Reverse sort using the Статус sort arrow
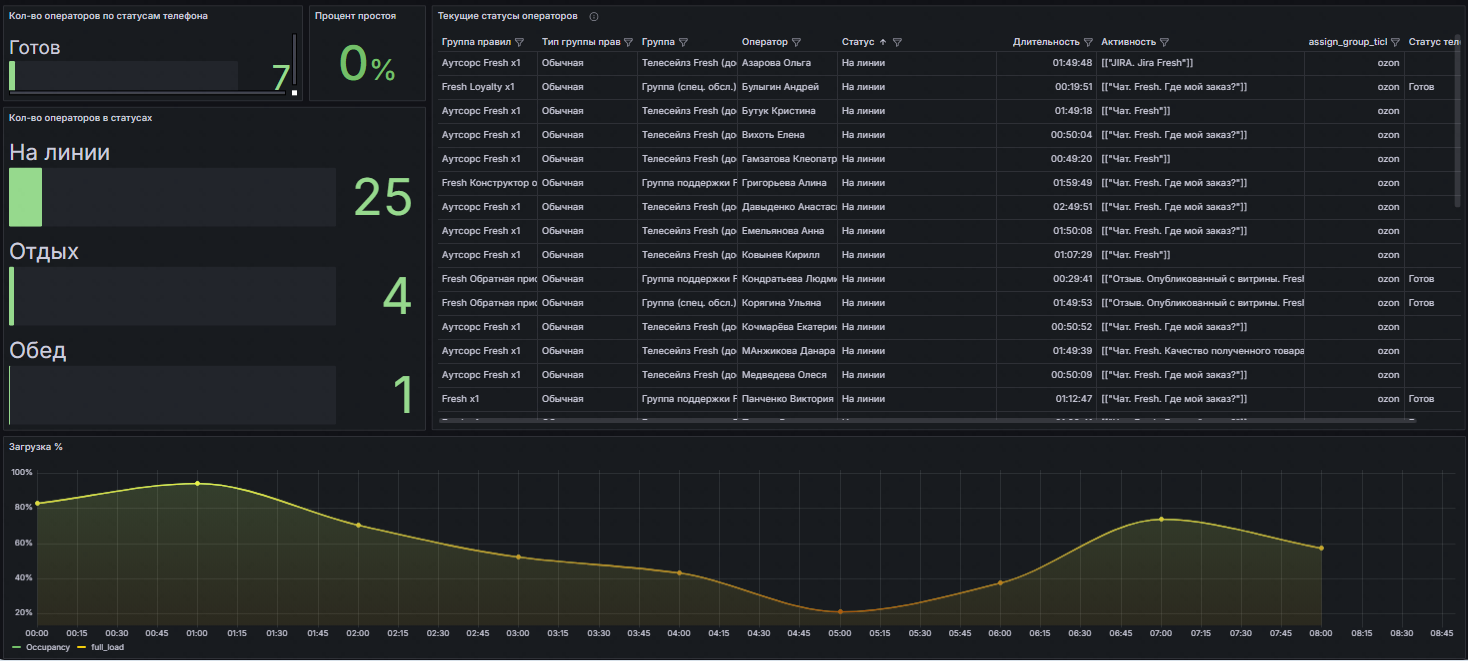This screenshot has height=661, width=1468. (x=883, y=43)
